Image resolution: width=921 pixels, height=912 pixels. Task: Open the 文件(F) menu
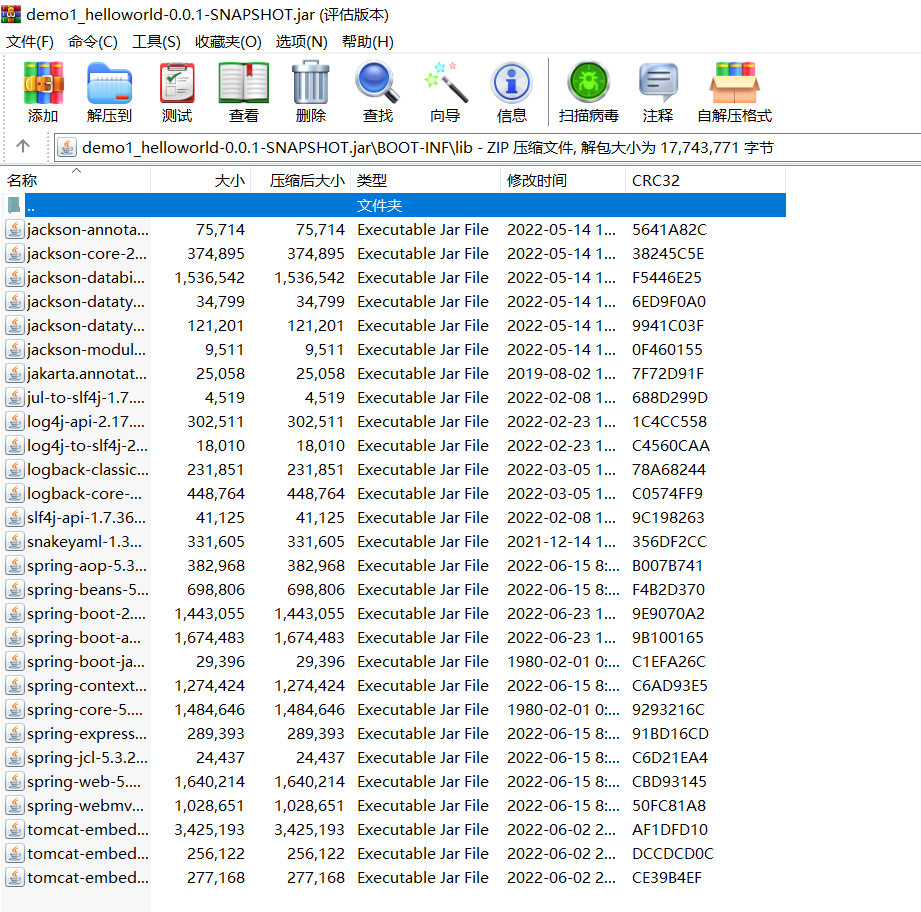[30, 42]
